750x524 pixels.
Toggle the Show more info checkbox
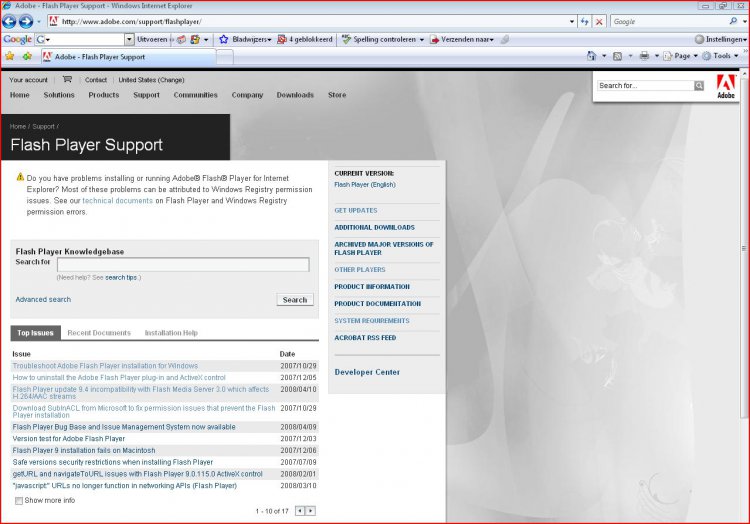click(x=19, y=501)
